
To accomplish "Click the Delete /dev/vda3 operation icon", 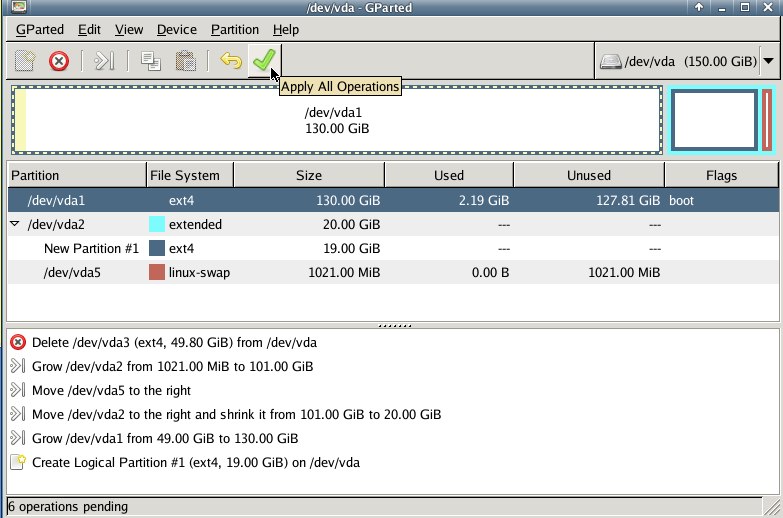I will 18,342.
